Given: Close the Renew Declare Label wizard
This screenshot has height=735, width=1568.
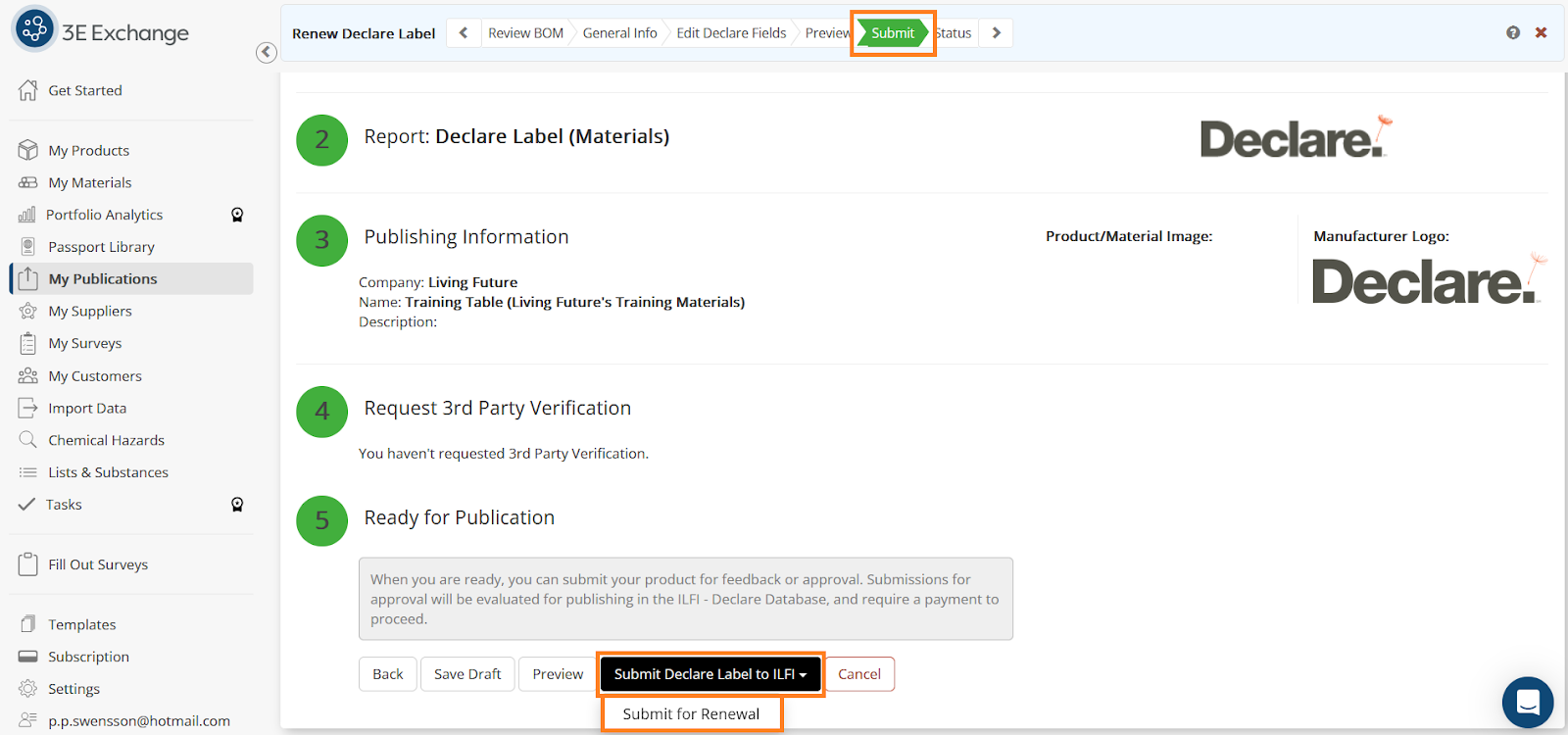Looking at the screenshot, I should pos(1541,32).
